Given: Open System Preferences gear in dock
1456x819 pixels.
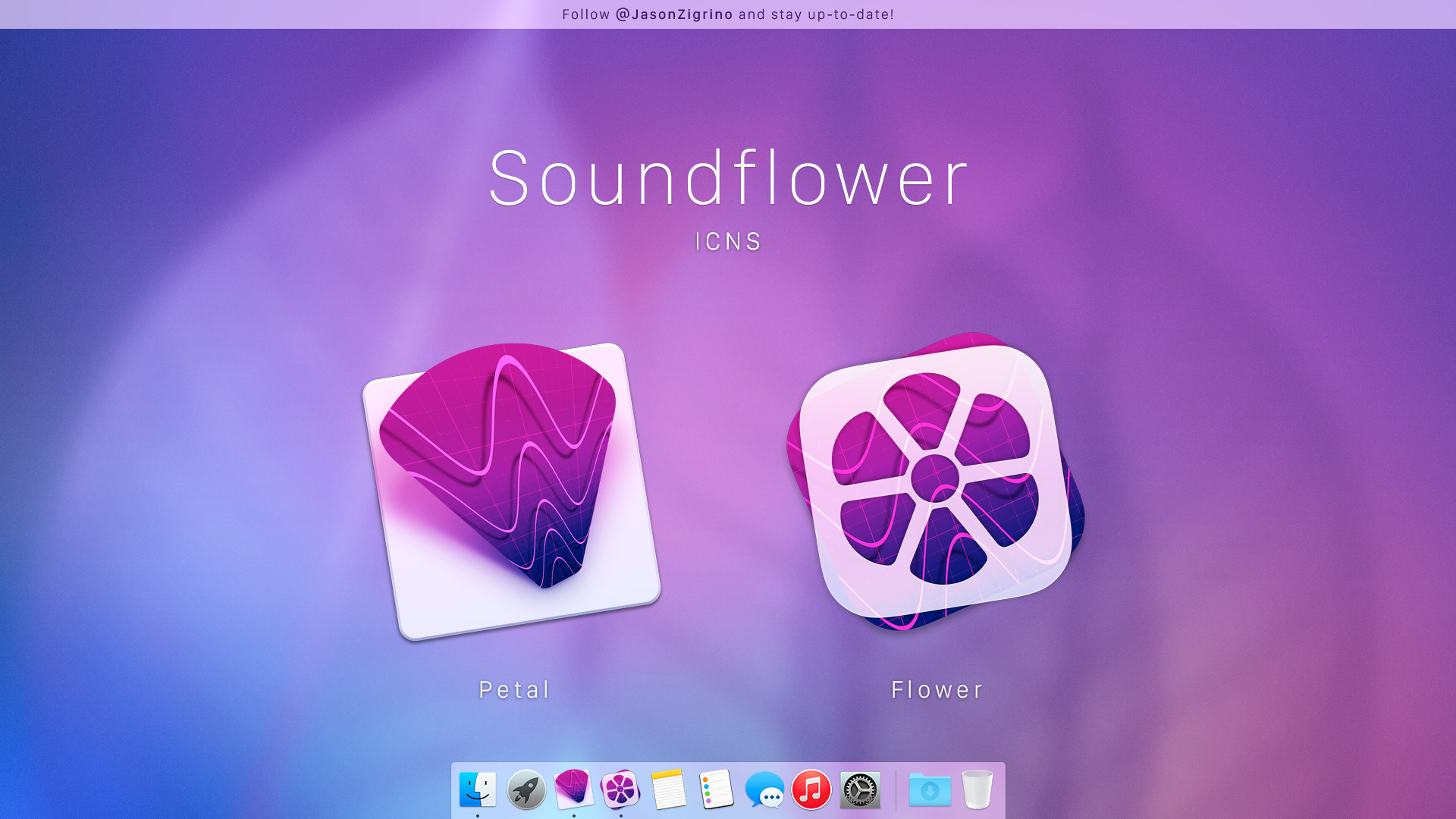Looking at the screenshot, I should coord(860,790).
